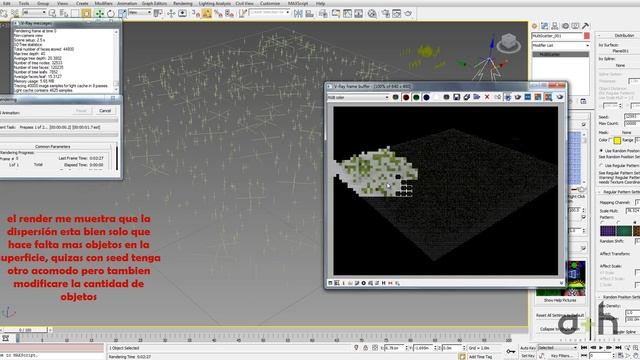Viewport: 640px width, 360px height.
Task: Click Show Help Pictures button
Action: (560, 300)
